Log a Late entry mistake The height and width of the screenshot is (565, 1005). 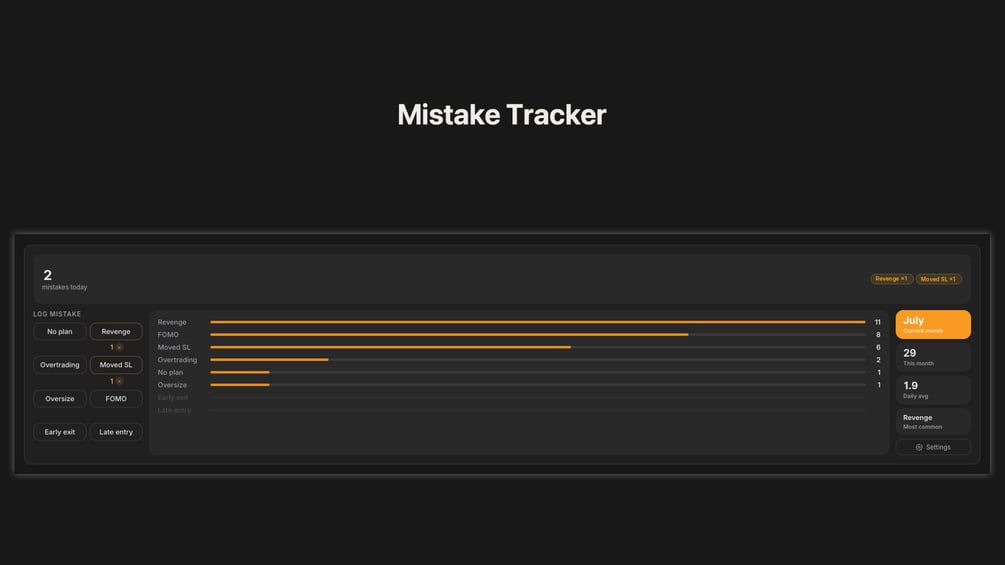click(x=116, y=432)
